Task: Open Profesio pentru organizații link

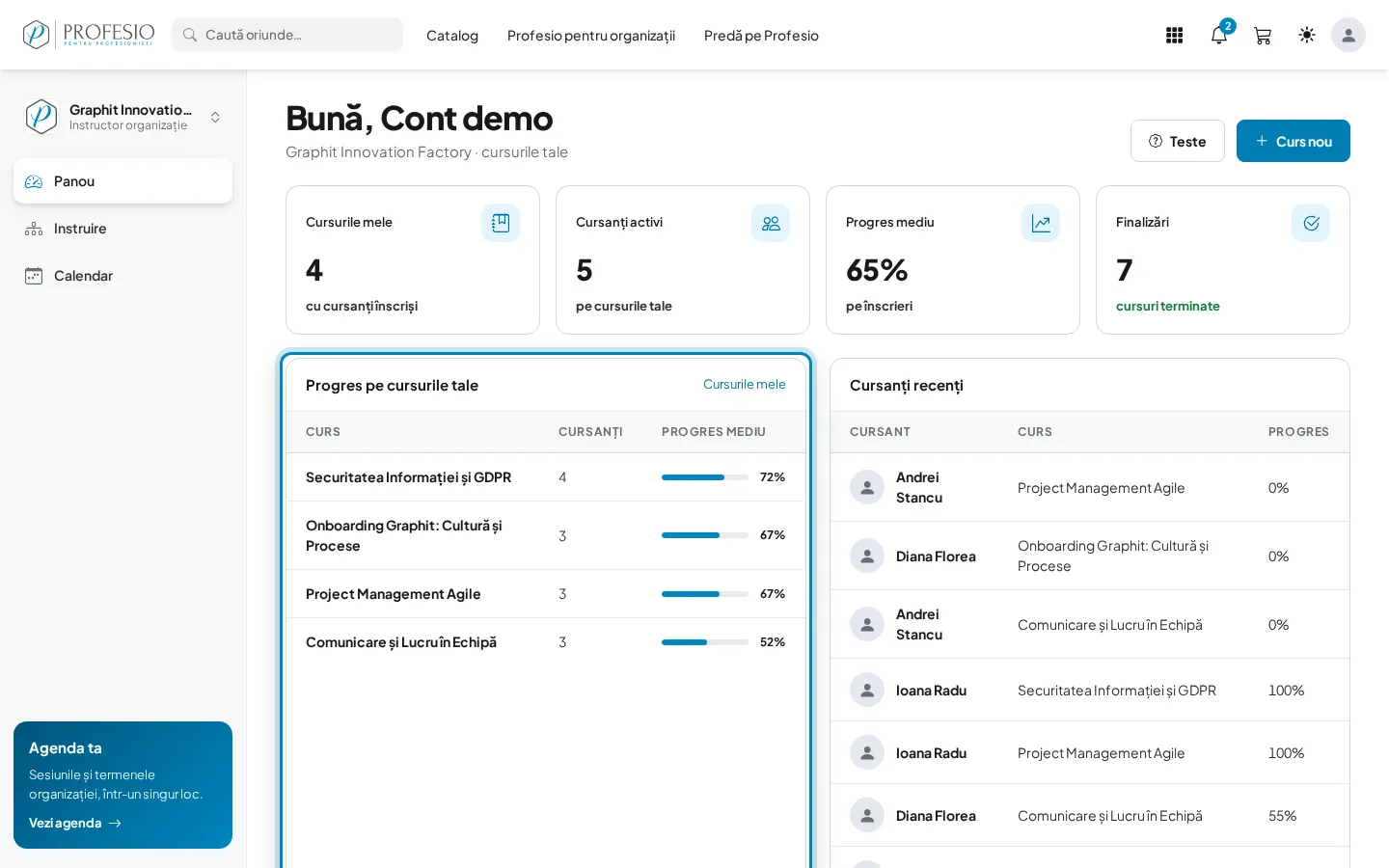Action: click(591, 36)
